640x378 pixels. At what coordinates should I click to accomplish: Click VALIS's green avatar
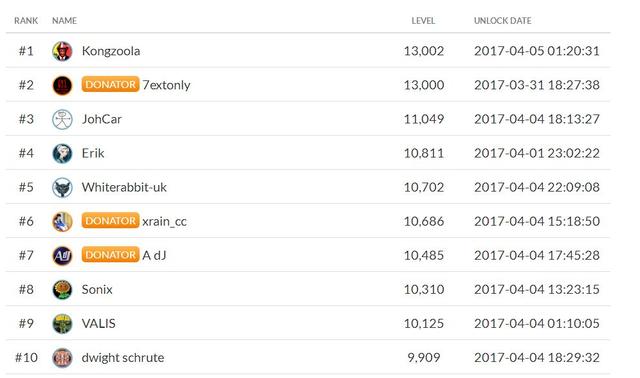coord(62,324)
